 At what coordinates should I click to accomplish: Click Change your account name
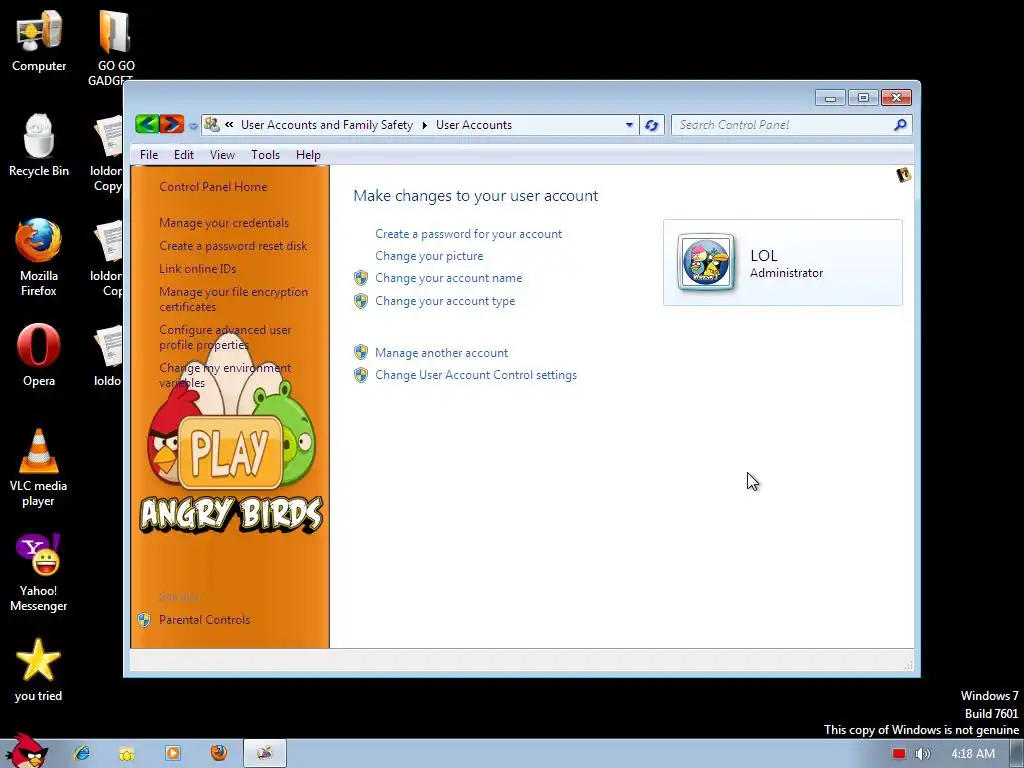point(449,278)
